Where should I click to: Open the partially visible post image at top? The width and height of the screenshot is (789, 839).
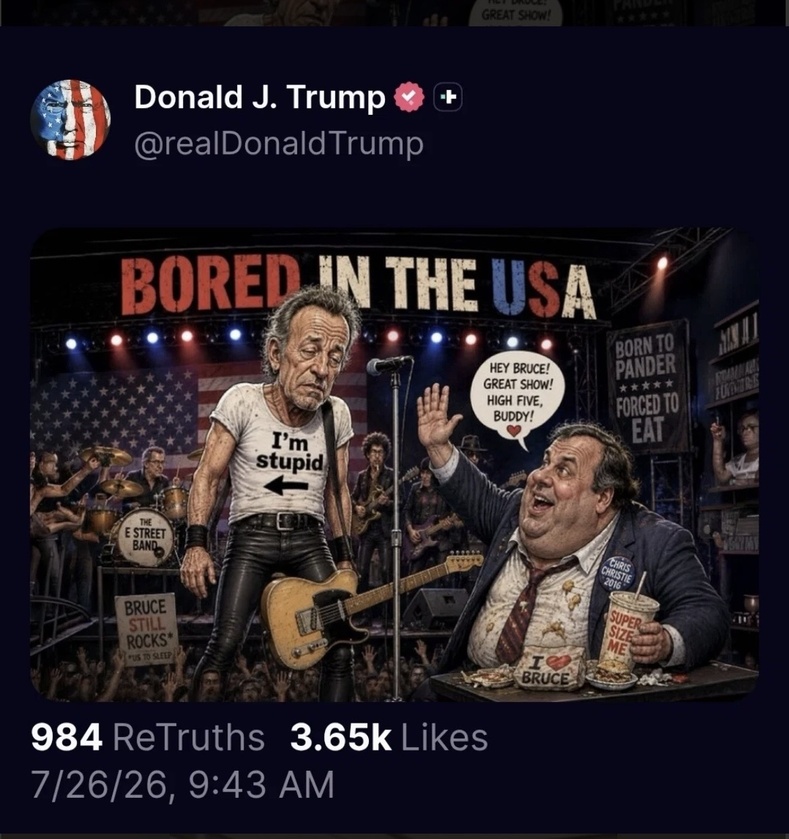point(394,13)
